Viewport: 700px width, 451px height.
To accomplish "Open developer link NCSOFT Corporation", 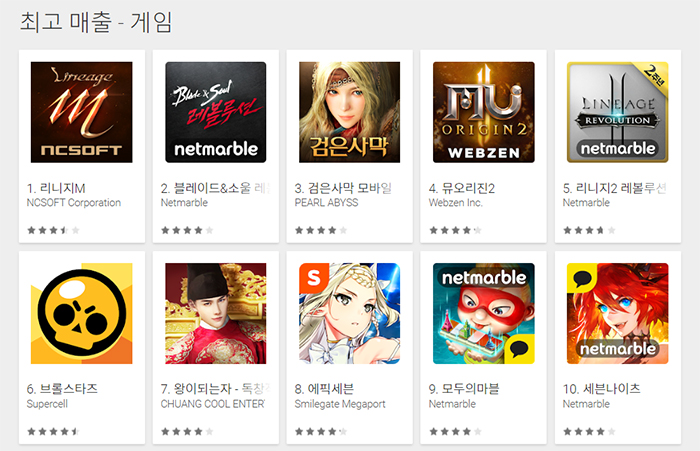I will (x=74, y=203).
